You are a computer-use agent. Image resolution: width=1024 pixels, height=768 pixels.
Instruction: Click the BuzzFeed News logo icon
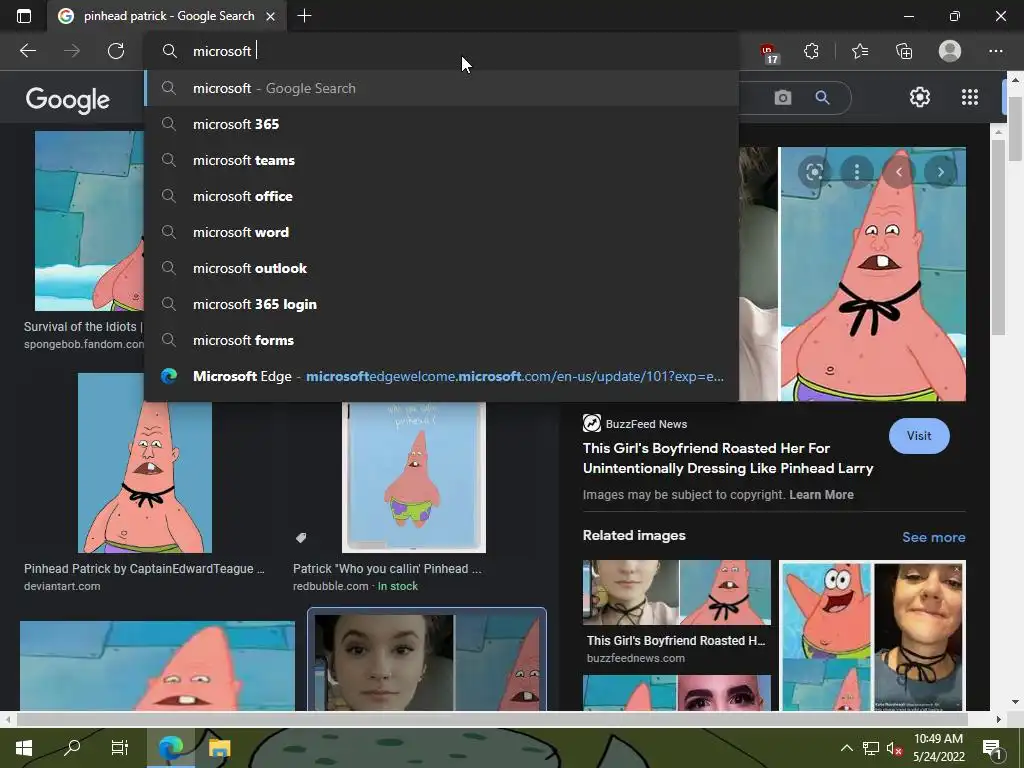[x=592, y=423]
